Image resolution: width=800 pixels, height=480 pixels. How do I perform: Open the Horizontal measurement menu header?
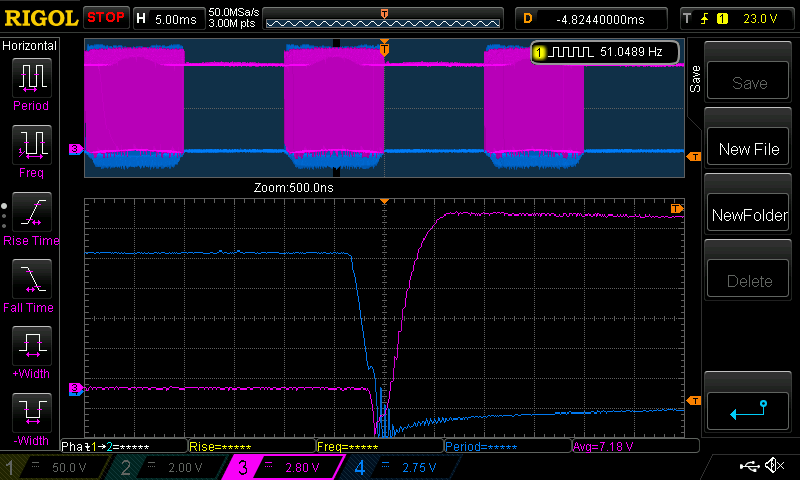(30, 46)
